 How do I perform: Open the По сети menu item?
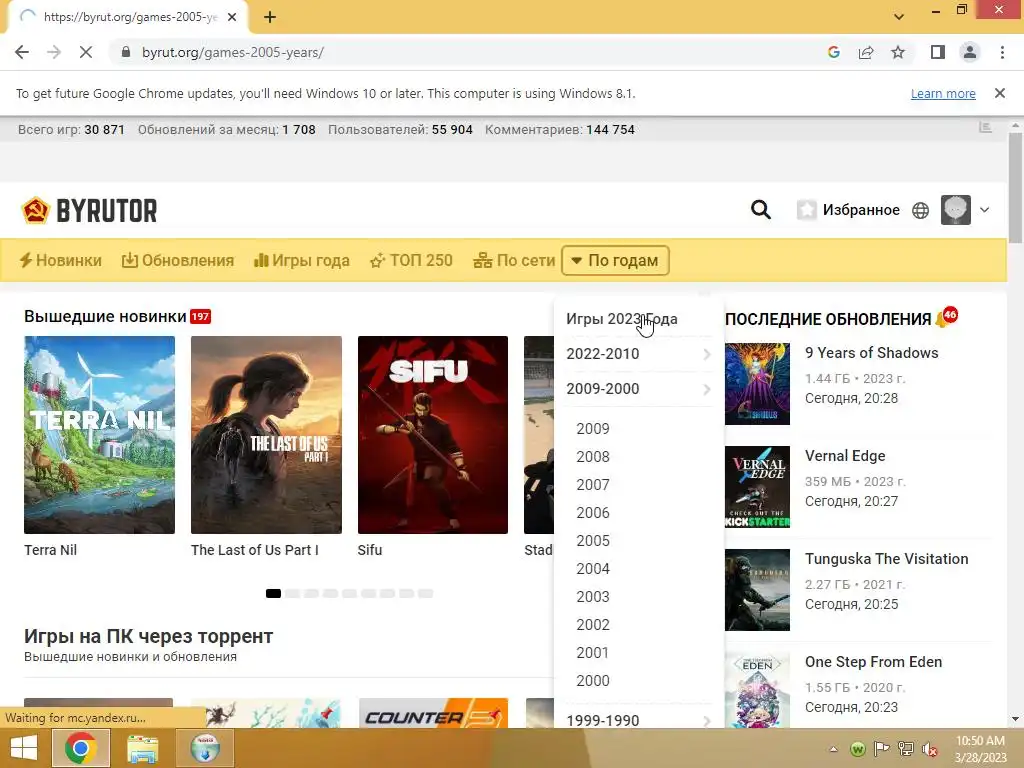(514, 261)
